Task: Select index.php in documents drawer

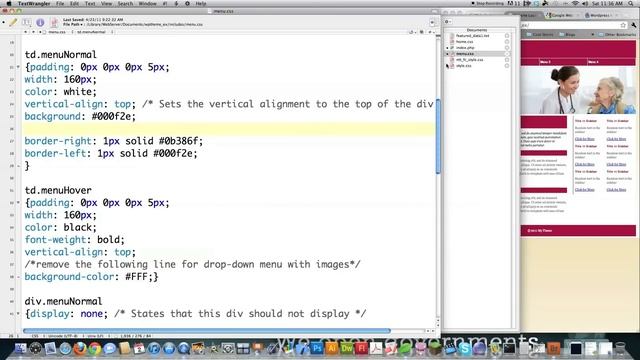Action: point(465,48)
